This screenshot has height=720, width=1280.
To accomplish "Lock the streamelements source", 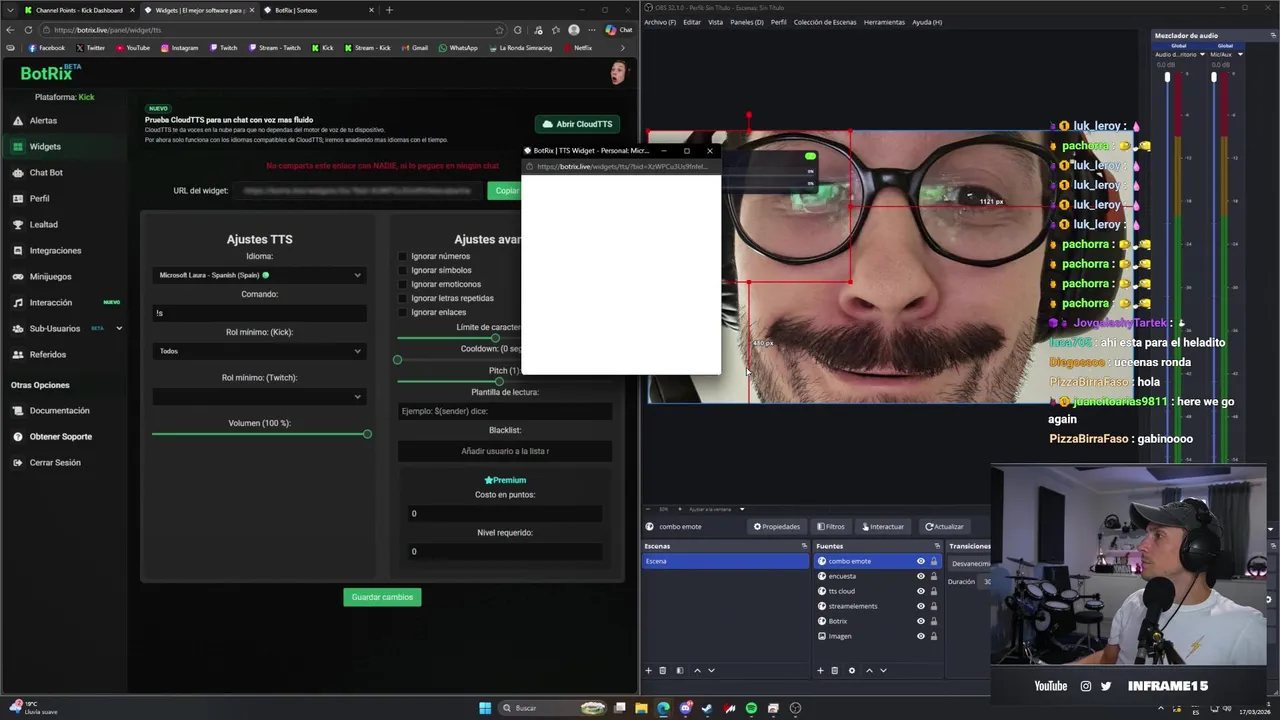I will point(934,606).
